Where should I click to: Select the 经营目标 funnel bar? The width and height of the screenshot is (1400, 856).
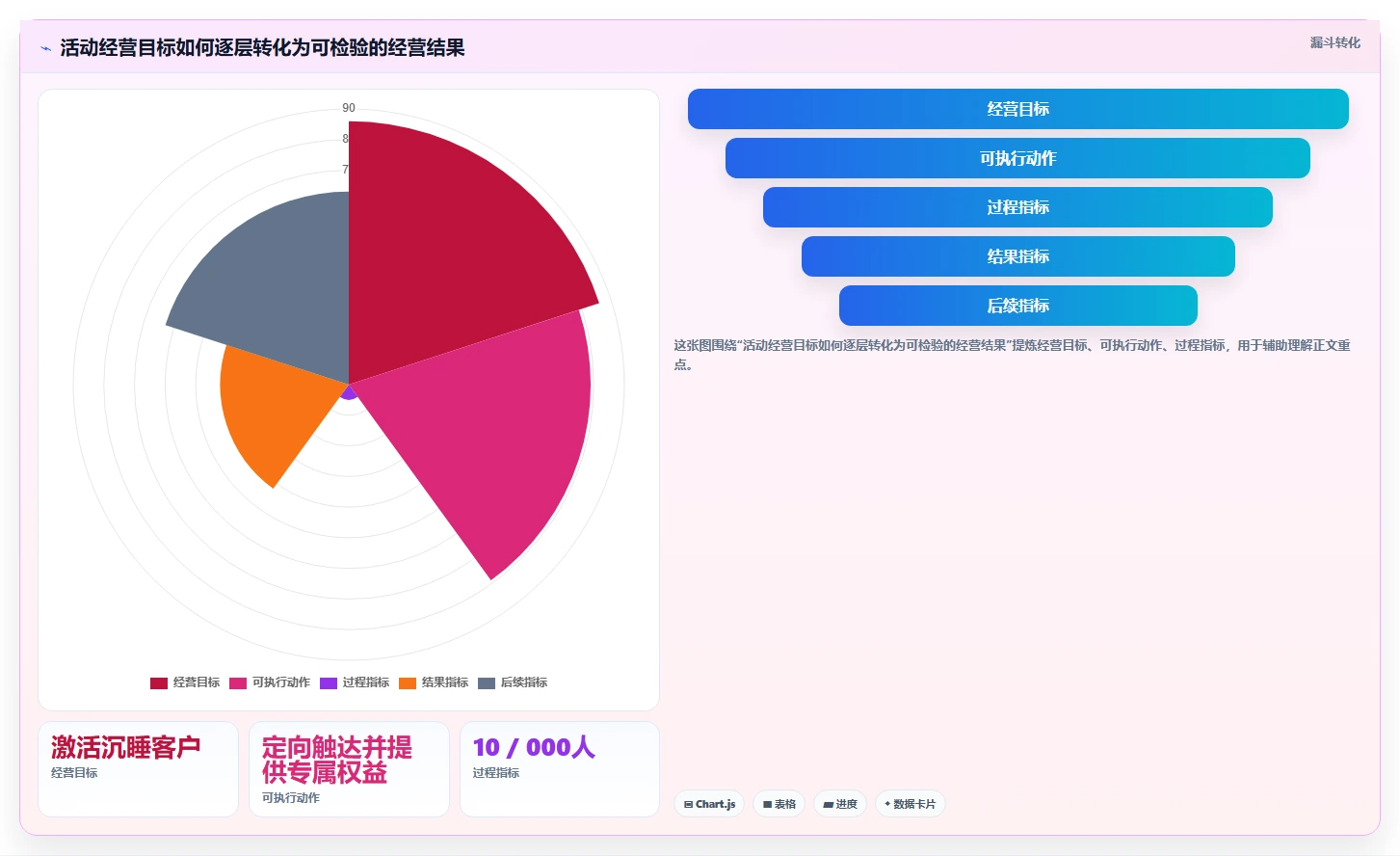(x=1017, y=109)
